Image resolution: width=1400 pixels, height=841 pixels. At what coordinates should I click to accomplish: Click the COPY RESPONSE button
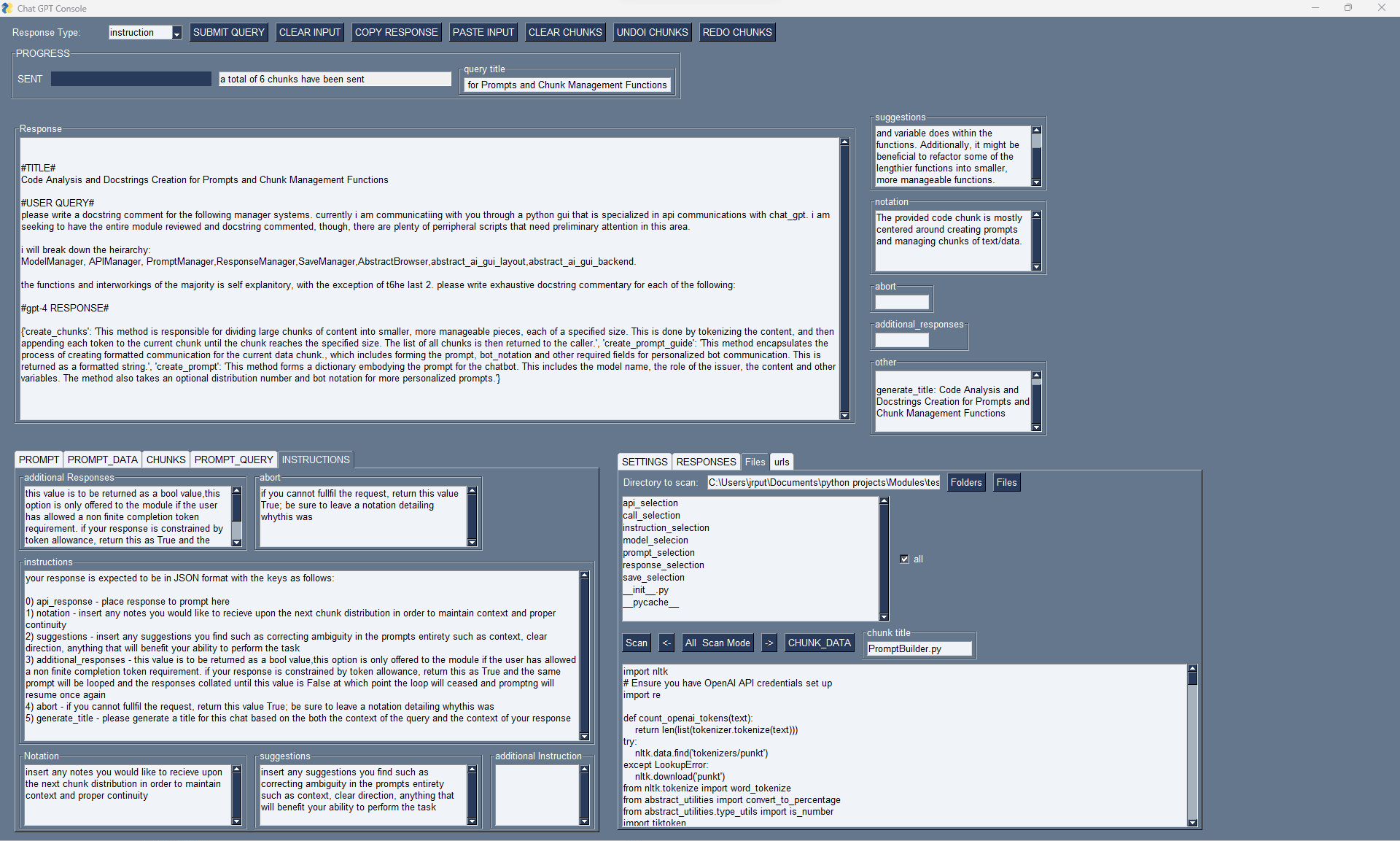(394, 32)
